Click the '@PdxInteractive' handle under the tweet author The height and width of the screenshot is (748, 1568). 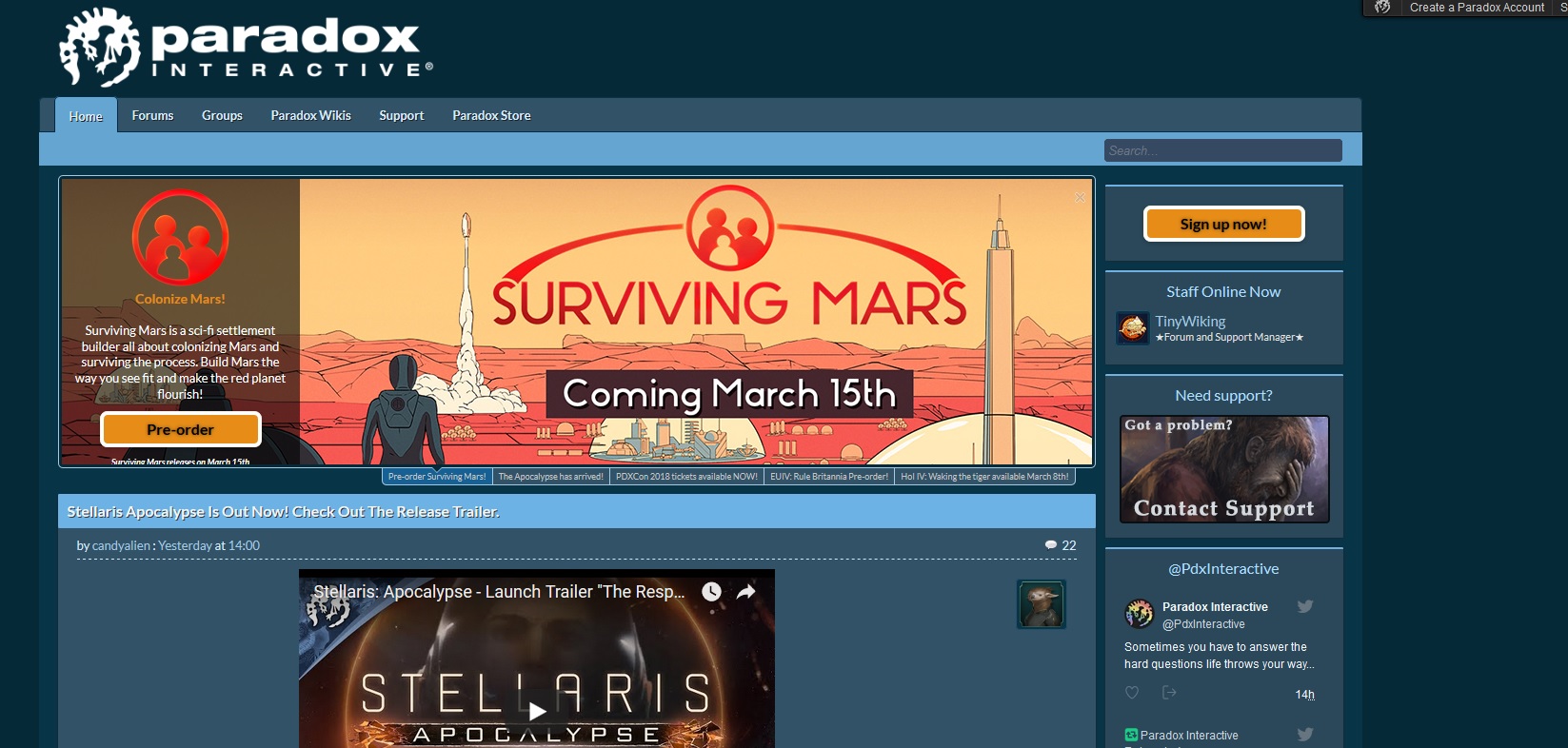coord(1203,624)
